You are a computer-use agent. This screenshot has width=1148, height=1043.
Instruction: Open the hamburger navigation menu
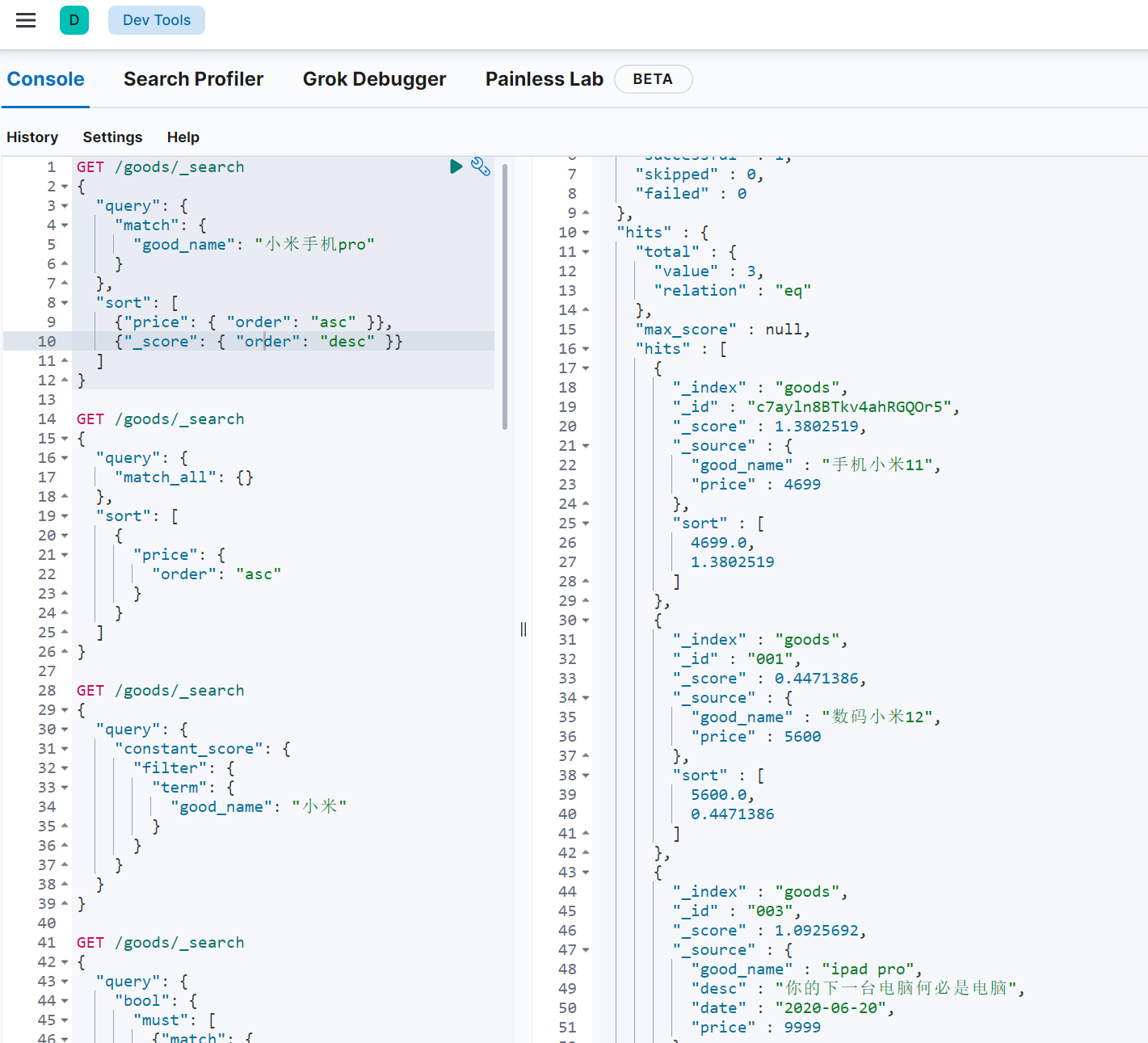[x=26, y=20]
